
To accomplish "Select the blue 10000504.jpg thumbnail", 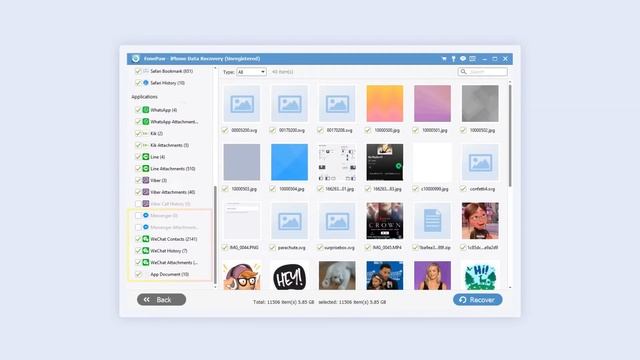I will (289, 162).
